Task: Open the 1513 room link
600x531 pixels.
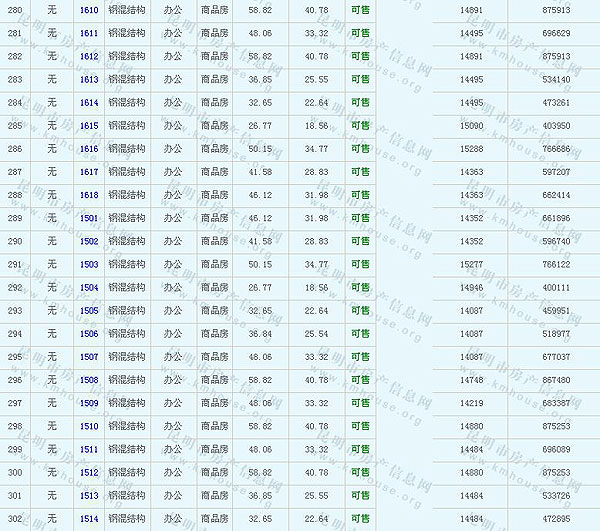Action: [x=89, y=496]
